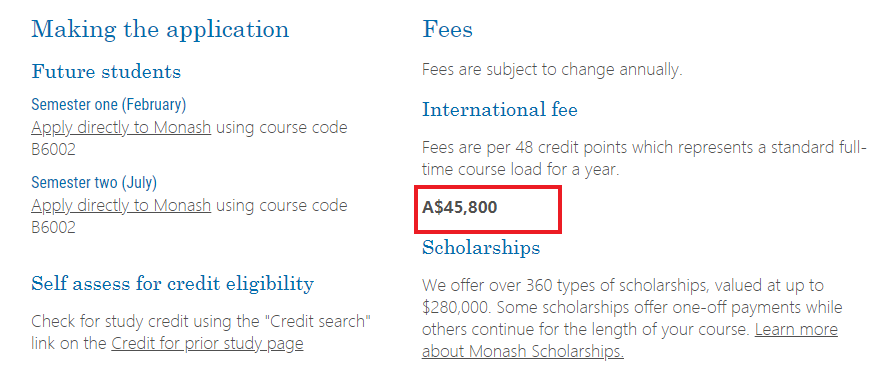Select the Future students subheading
This screenshot has height=376, width=885.
(106, 72)
